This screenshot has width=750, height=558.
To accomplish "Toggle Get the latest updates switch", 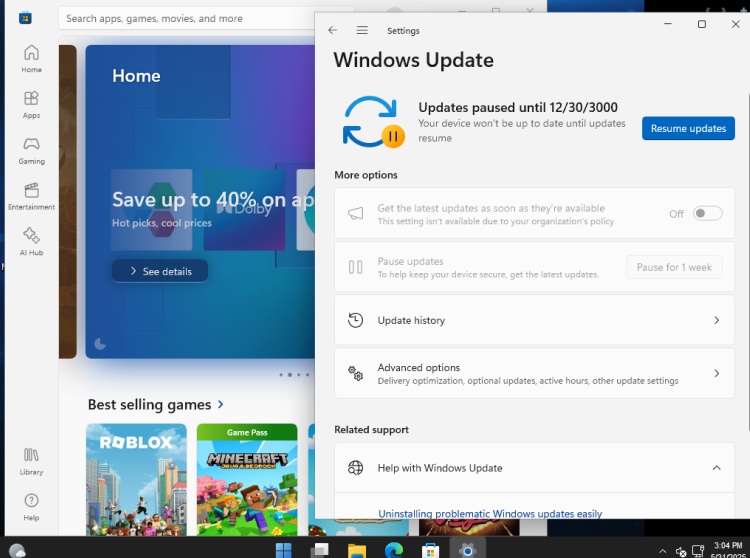I will tap(707, 213).
